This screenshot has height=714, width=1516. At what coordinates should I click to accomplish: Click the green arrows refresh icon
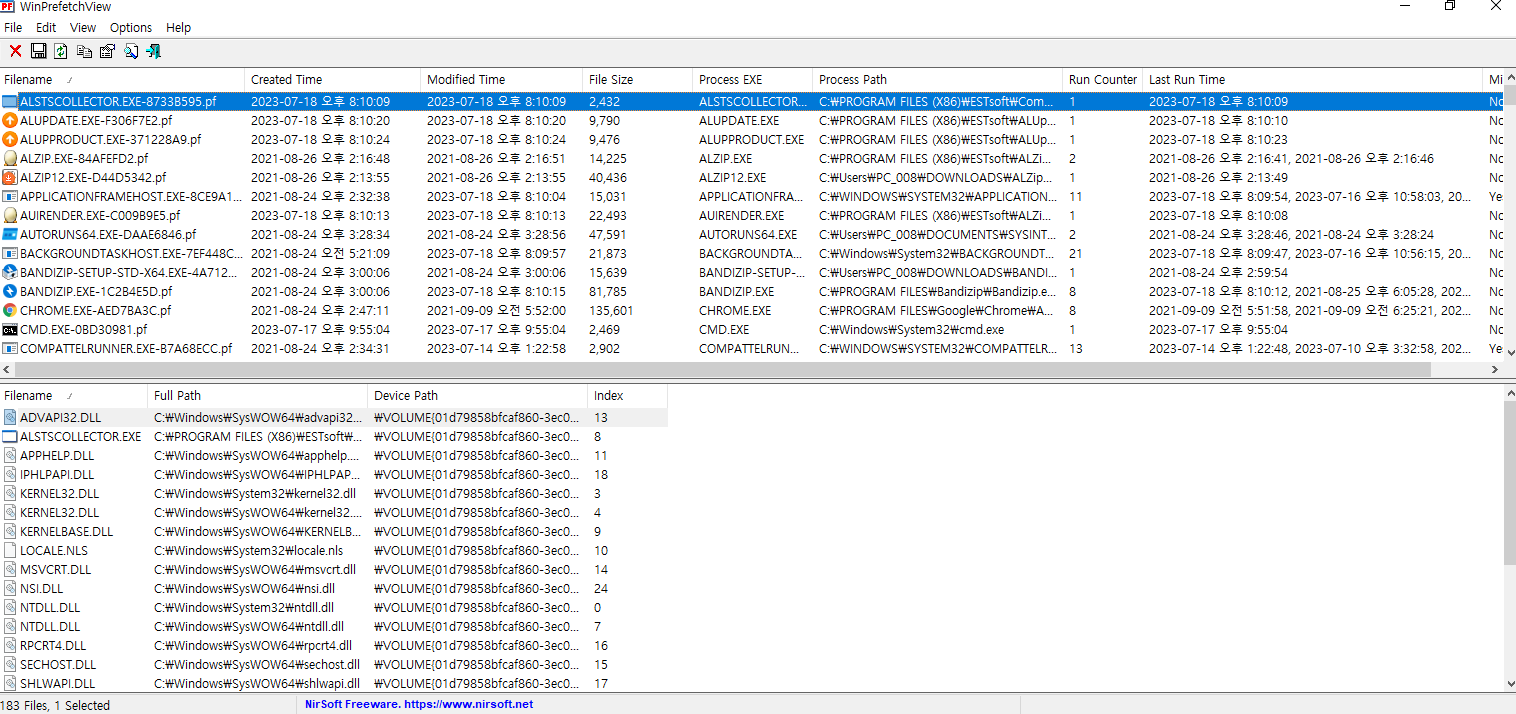pos(61,51)
